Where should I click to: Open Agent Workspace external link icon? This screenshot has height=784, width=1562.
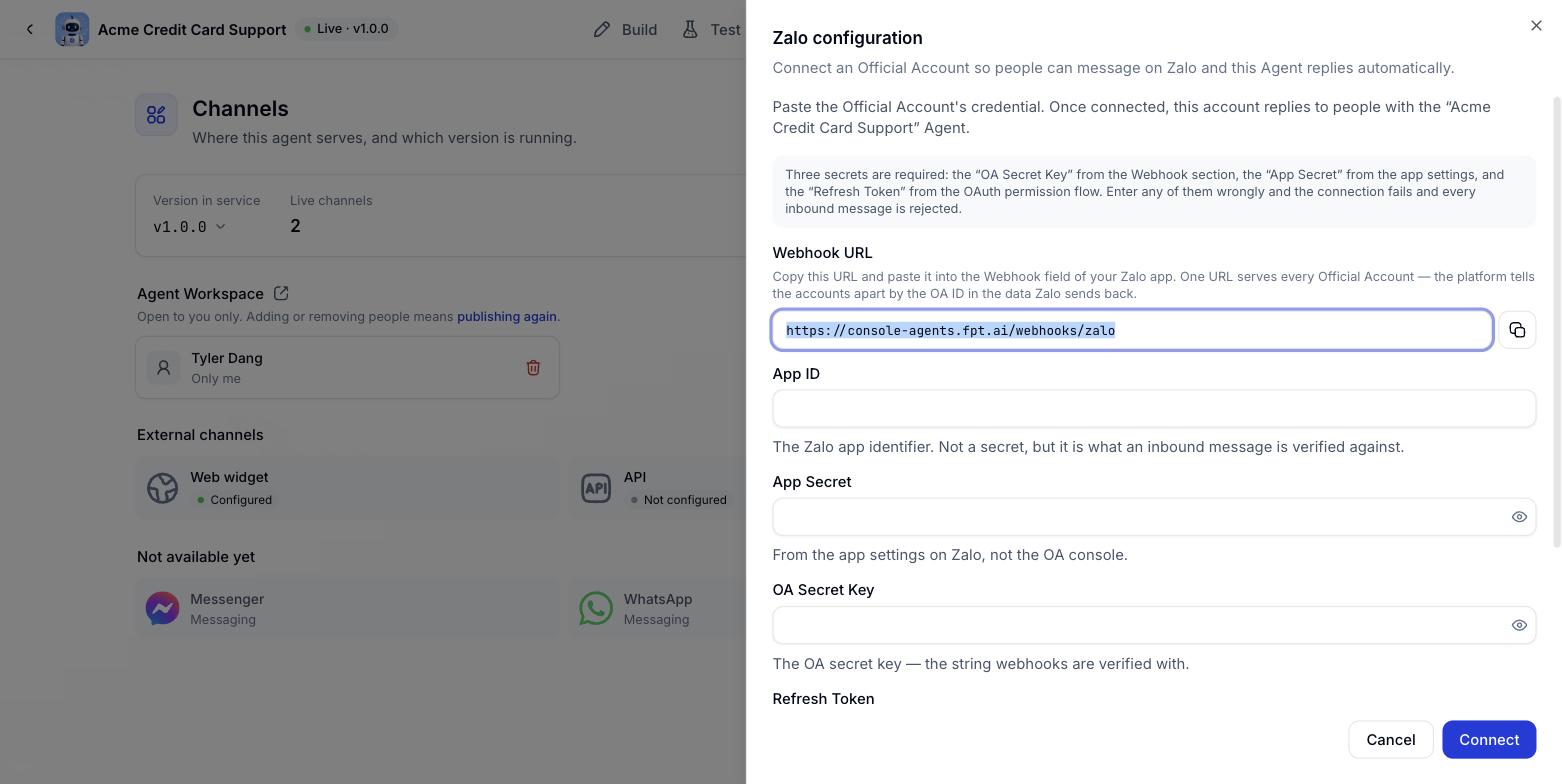point(281,293)
